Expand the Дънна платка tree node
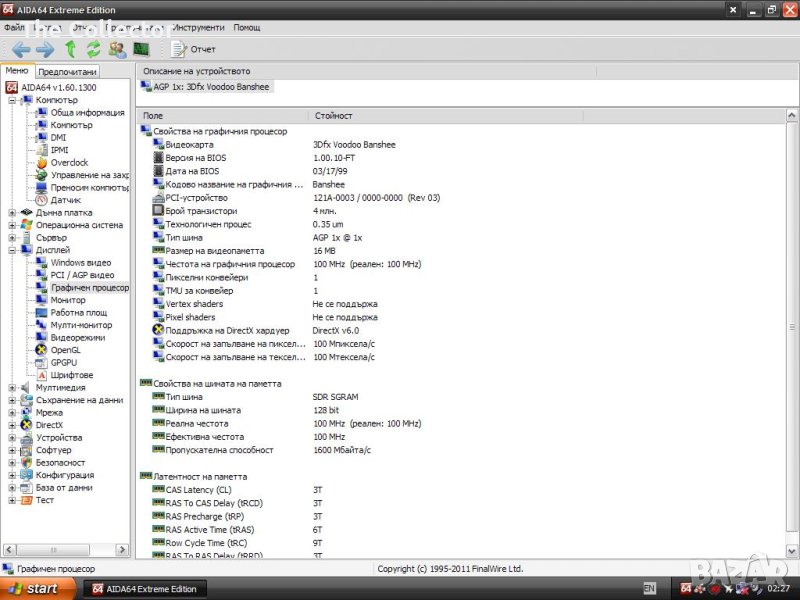 (x=12, y=212)
